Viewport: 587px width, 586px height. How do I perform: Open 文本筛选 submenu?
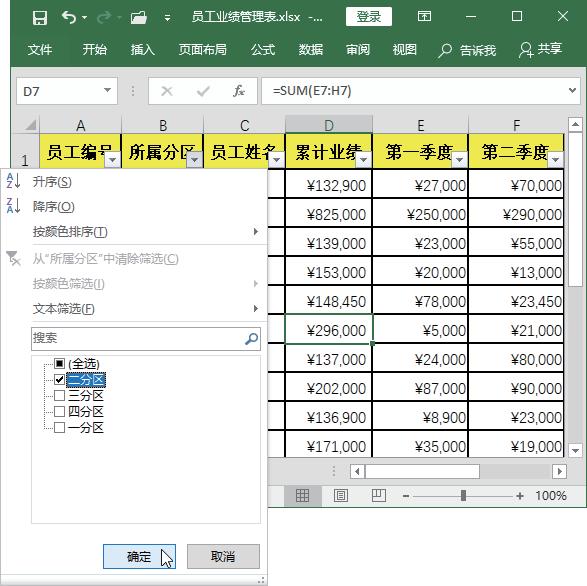[x=134, y=309]
